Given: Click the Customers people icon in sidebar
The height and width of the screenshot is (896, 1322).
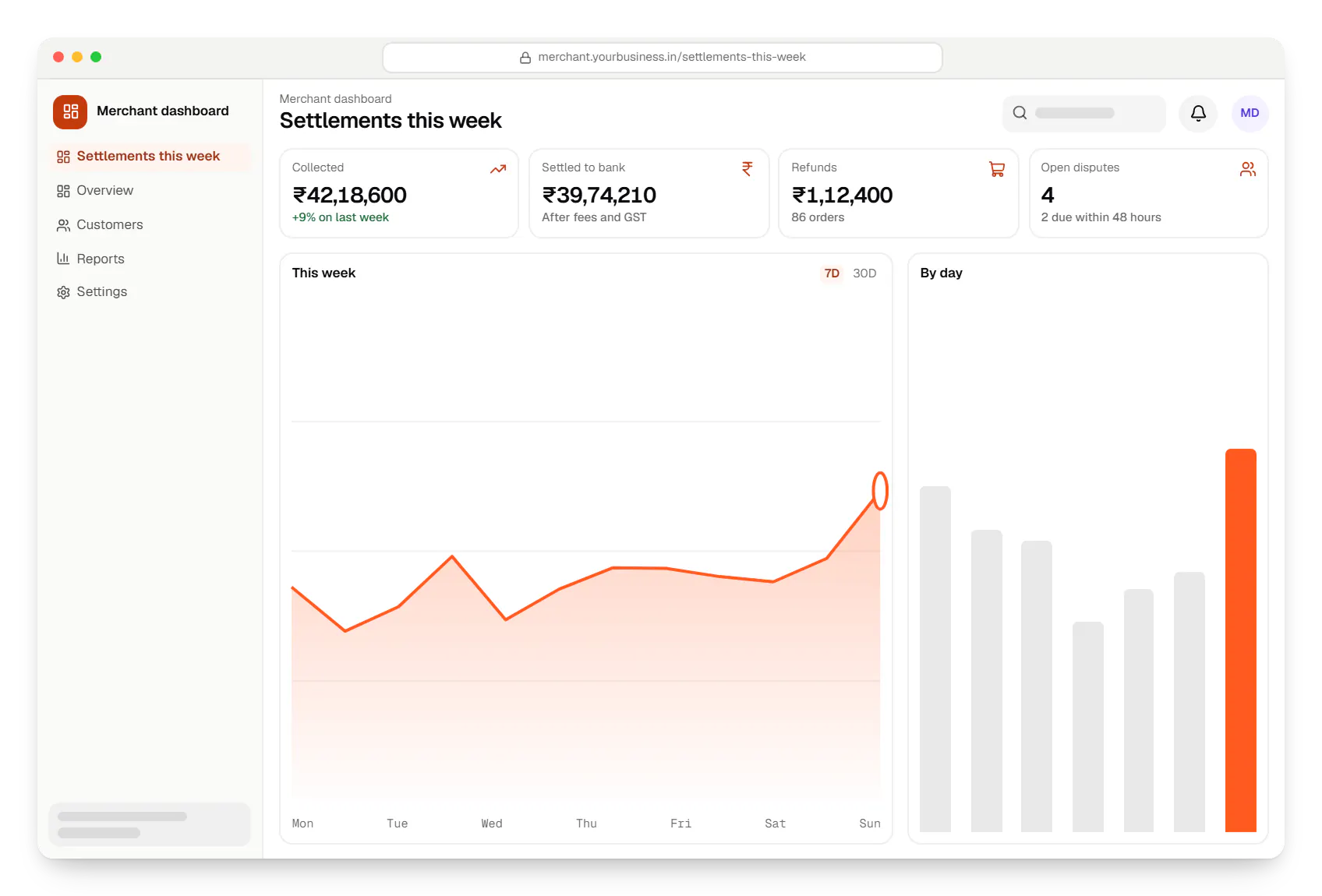Looking at the screenshot, I should tap(63, 225).
